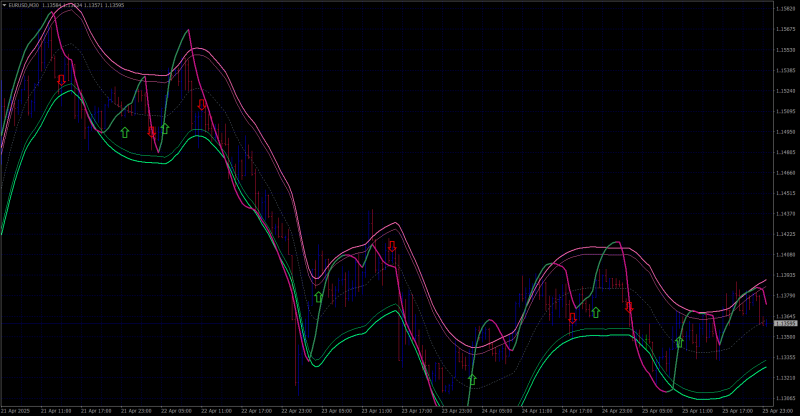This screenshot has height=416, width=800.
Task: Click the '23 Apr 05:00' time label
Action: (337, 411)
